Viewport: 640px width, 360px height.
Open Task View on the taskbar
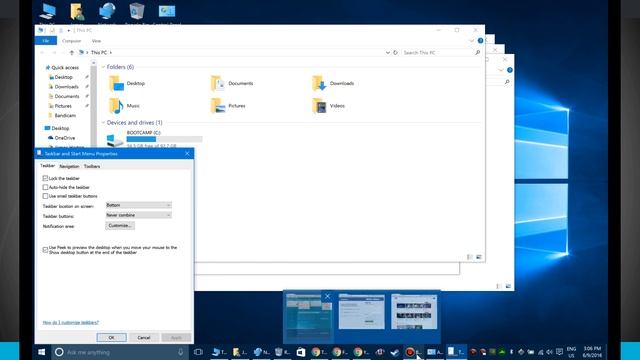(198, 352)
